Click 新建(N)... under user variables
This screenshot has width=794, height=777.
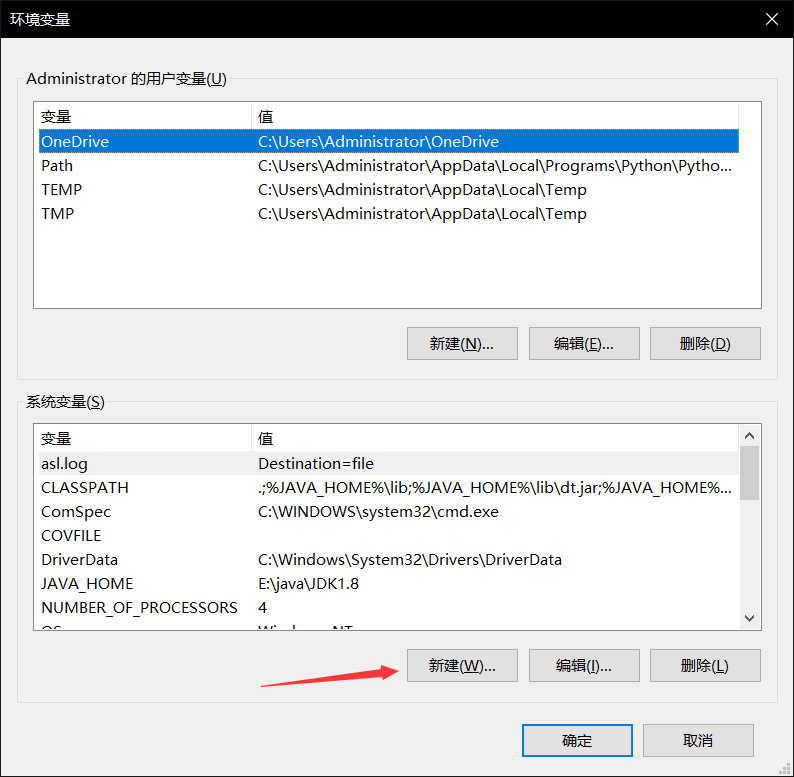click(x=462, y=343)
